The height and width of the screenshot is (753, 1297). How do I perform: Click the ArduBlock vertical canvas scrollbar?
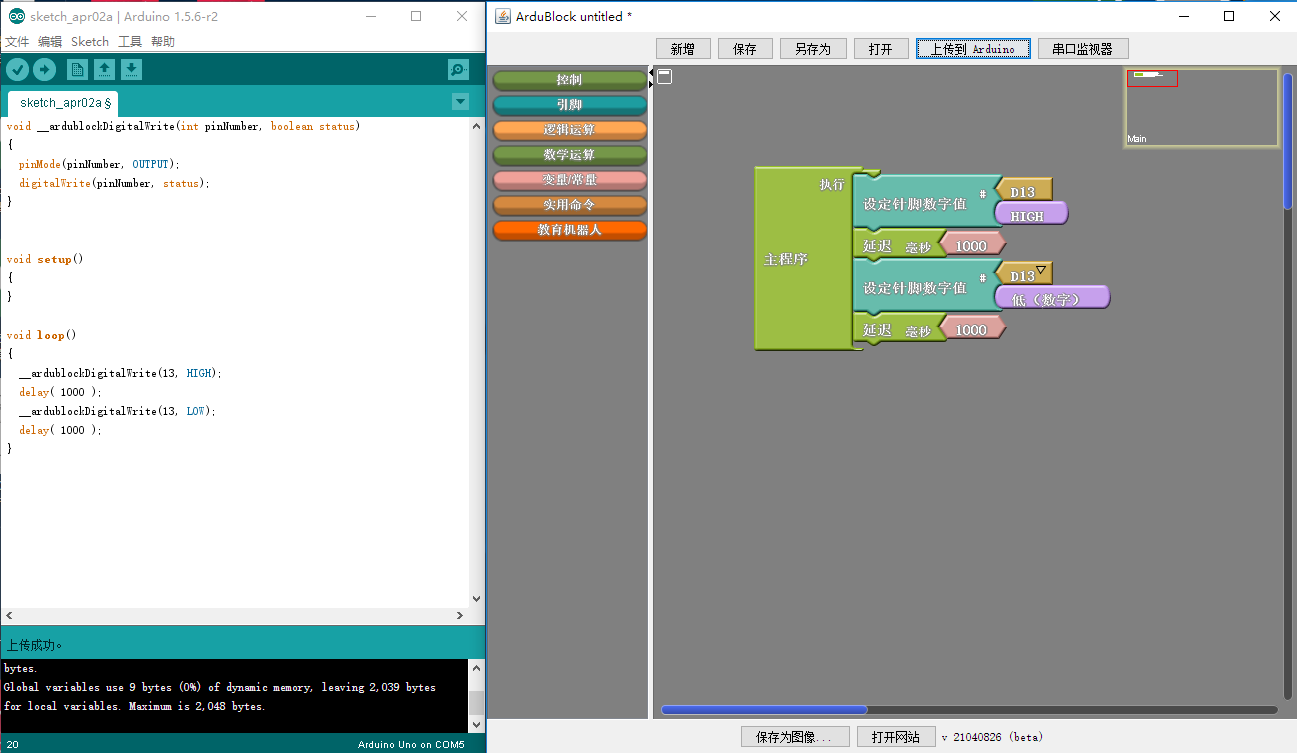[1288, 140]
